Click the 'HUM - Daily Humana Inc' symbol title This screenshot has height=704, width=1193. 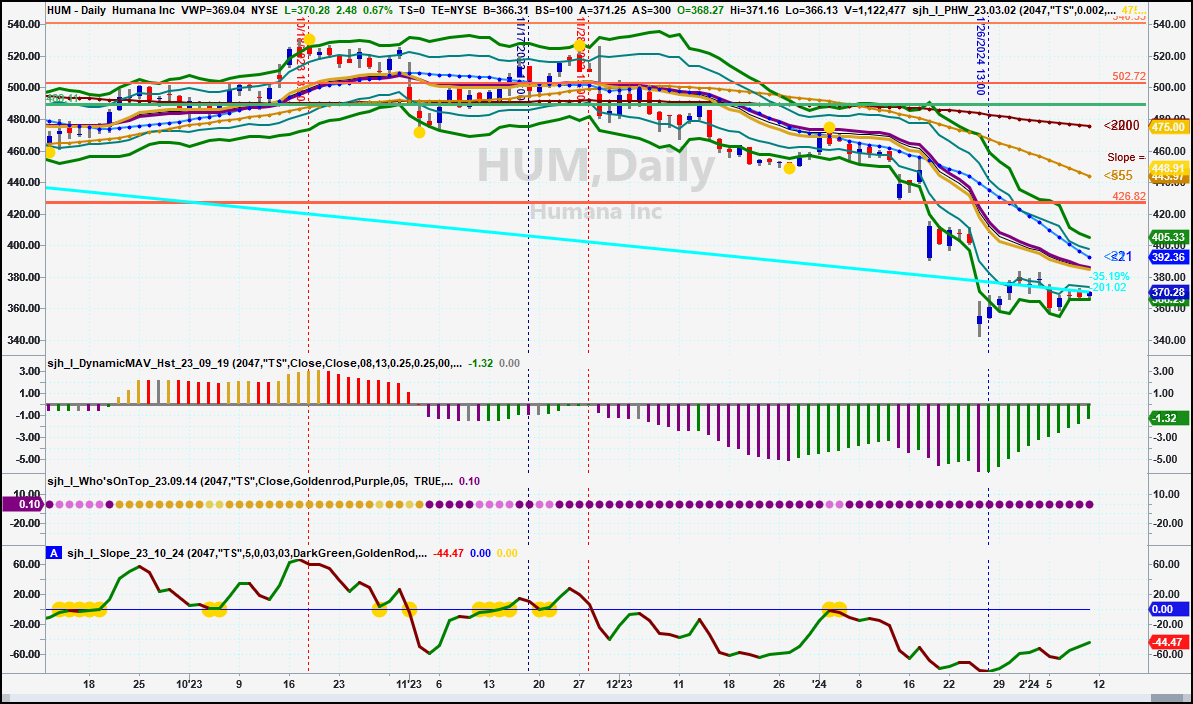point(111,11)
